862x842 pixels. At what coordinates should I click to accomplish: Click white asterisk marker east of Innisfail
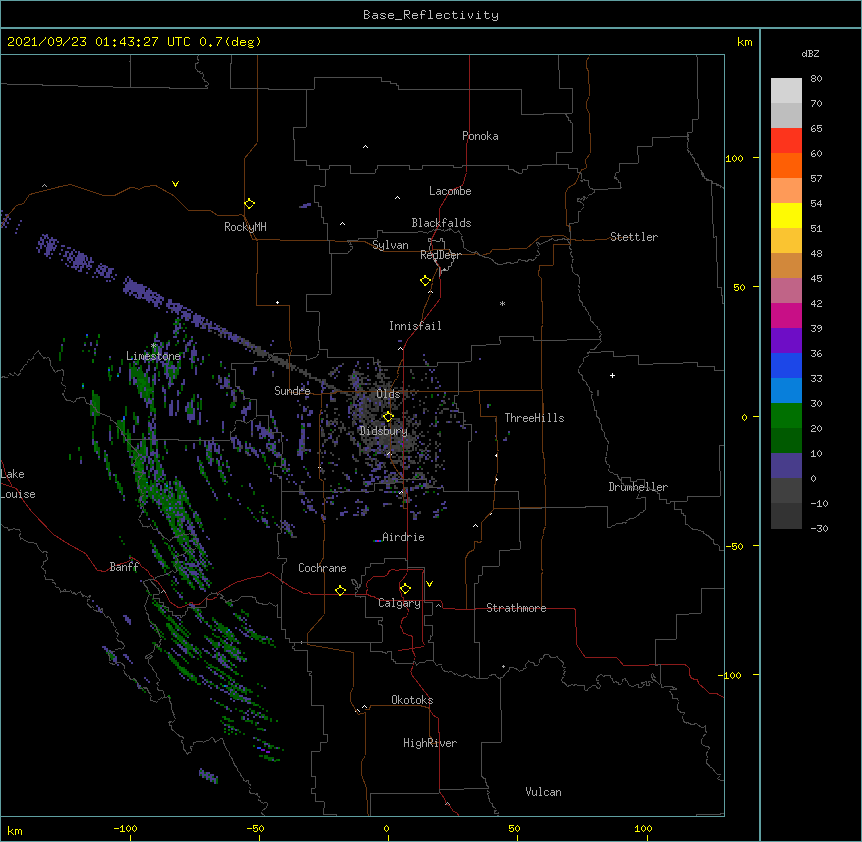pyautogui.click(x=502, y=303)
